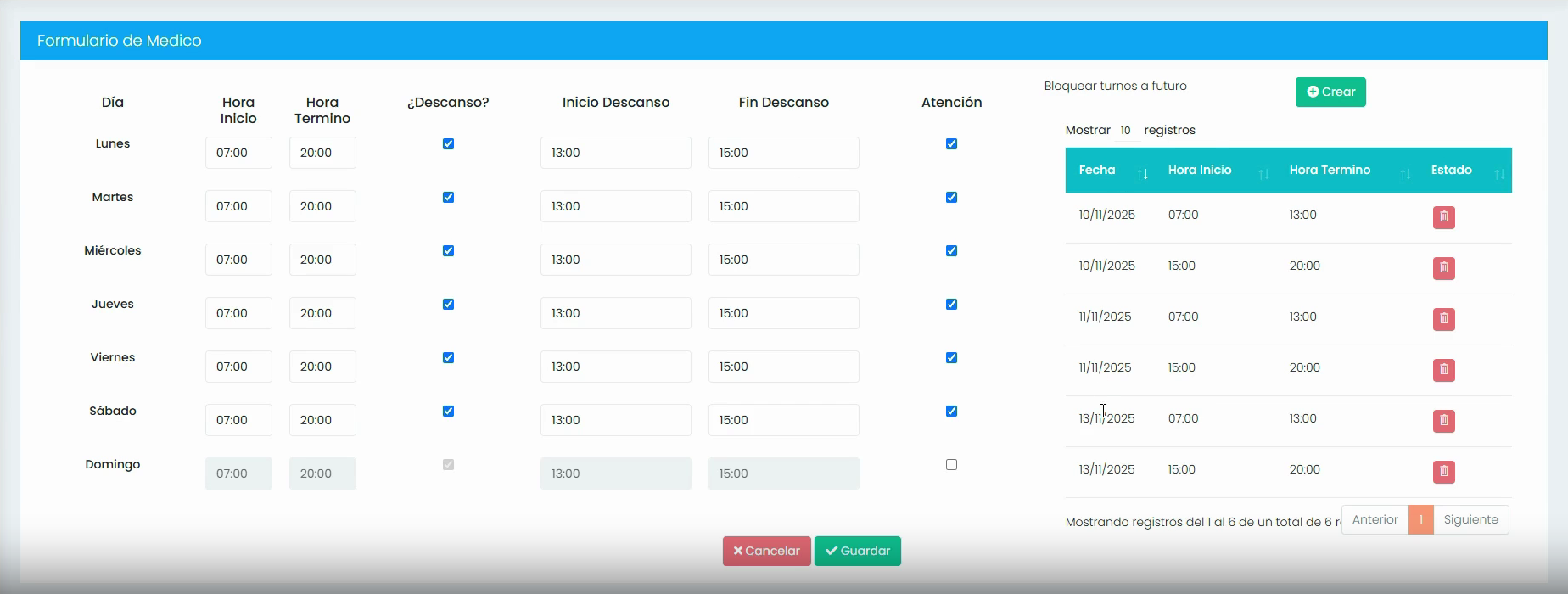Open the Mostrar registros count dropdown
This screenshot has height=594, width=1568.
1126,130
